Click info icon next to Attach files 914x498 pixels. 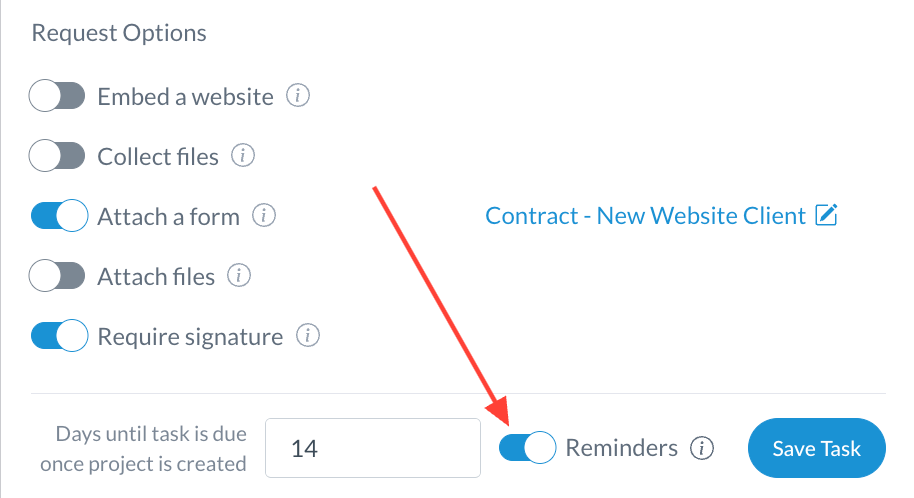coord(240,276)
